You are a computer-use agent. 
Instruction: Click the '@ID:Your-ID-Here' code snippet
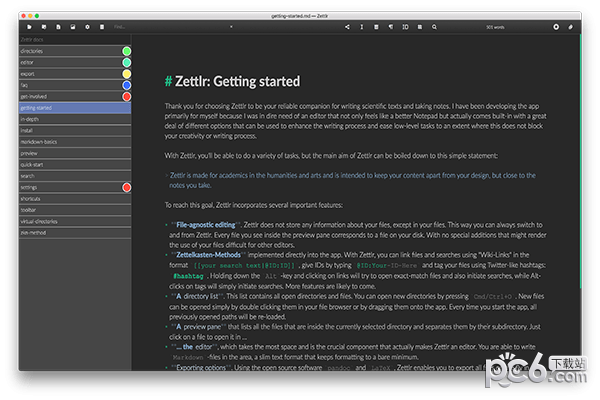[386, 265]
